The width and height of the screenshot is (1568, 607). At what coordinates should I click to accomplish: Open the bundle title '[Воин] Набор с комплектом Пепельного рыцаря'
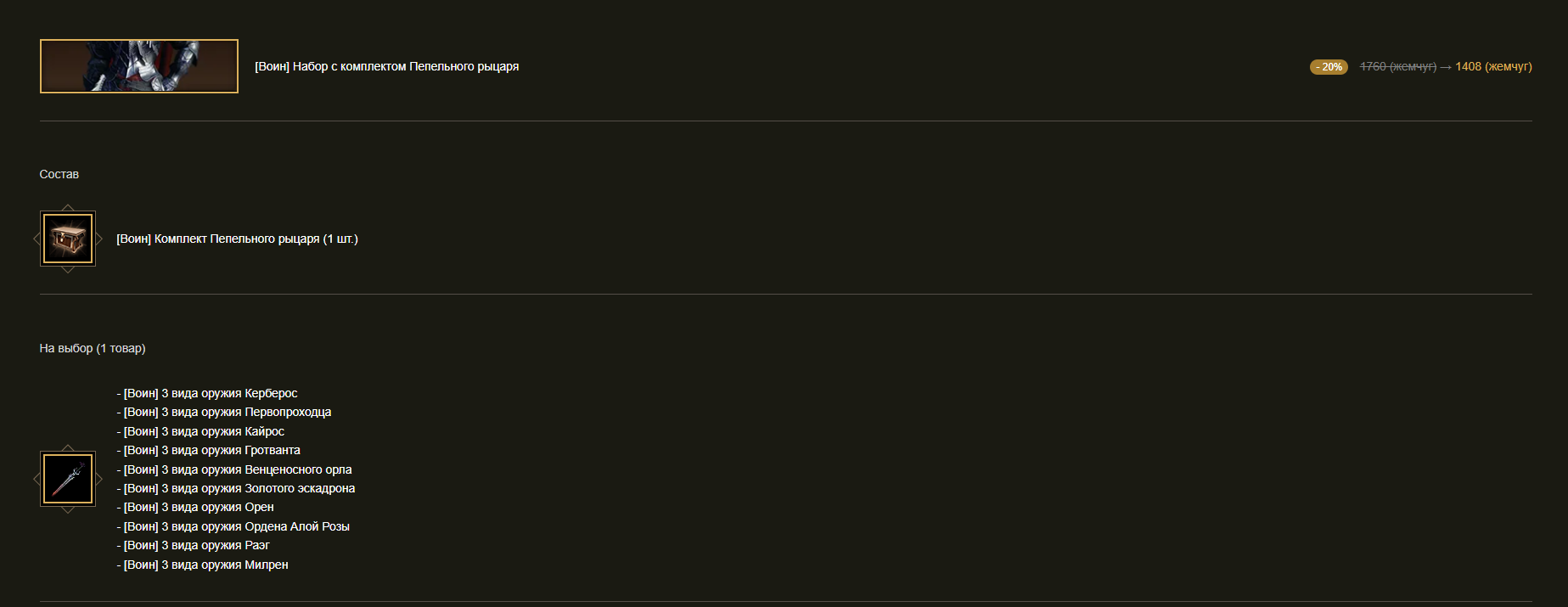tap(387, 66)
